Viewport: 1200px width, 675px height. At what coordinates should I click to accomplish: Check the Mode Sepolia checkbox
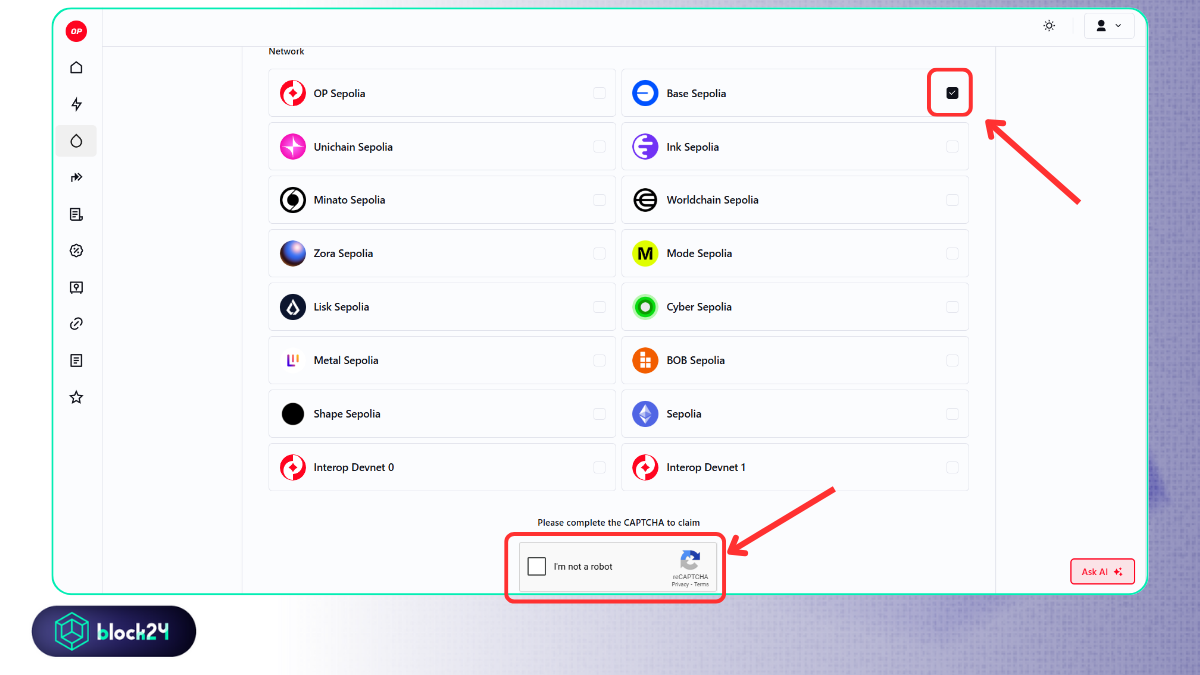coord(952,253)
